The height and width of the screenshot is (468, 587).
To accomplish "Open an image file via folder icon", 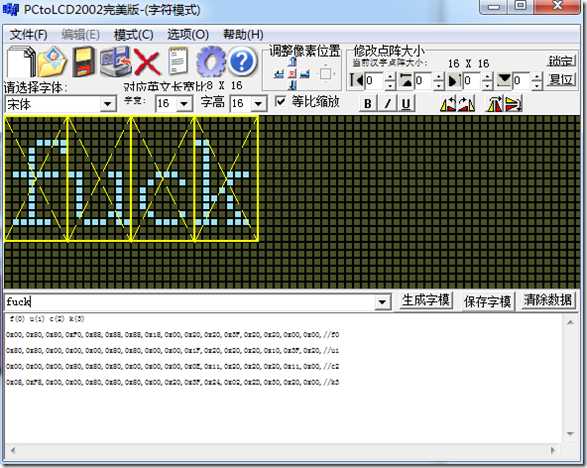I will click(52, 61).
